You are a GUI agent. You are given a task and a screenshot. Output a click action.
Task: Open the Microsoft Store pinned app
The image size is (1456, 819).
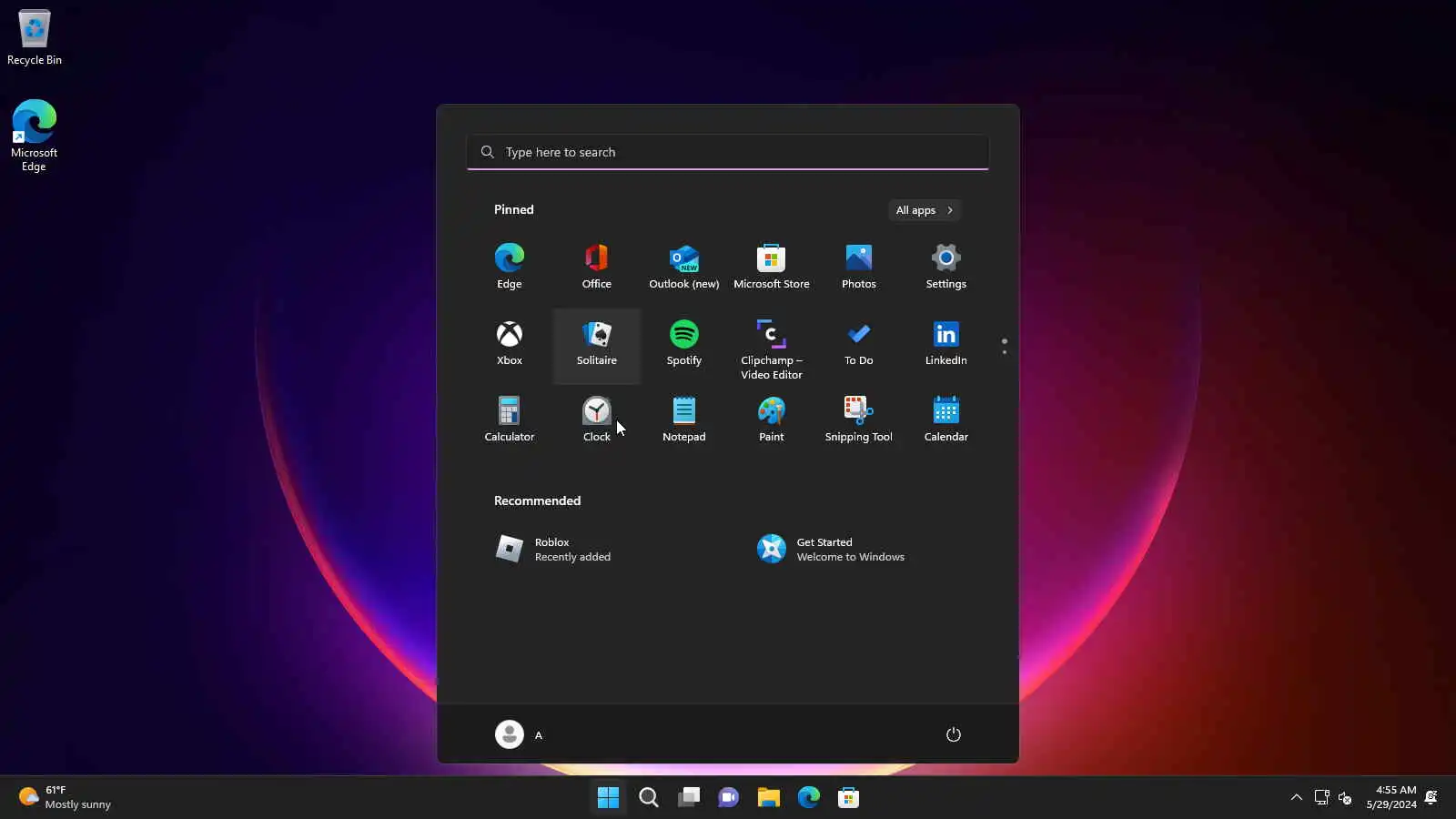[772, 267]
